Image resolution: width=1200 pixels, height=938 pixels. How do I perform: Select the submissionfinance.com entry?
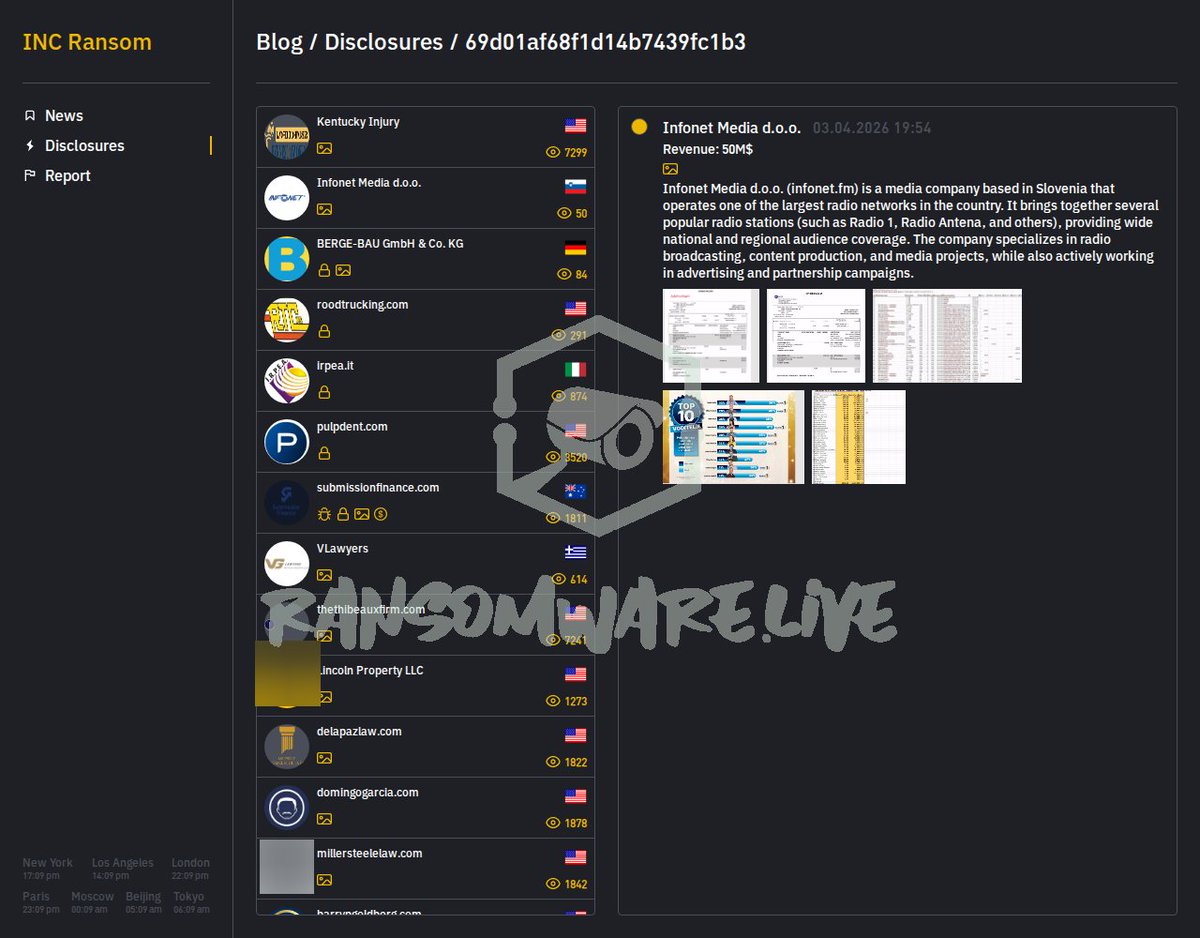pyautogui.click(x=425, y=504)
